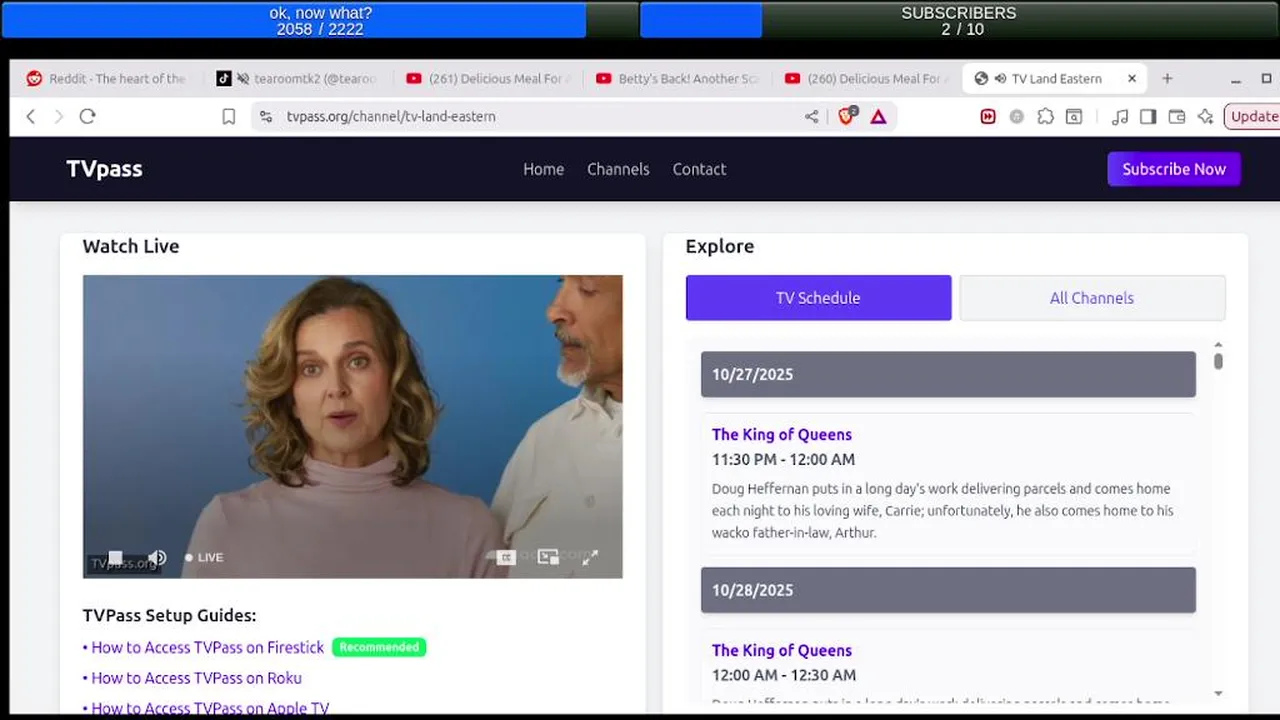The width and height of the screenshot is (1280, 720).
Task: Click the TVpass site logo
Action: point(104,169)
